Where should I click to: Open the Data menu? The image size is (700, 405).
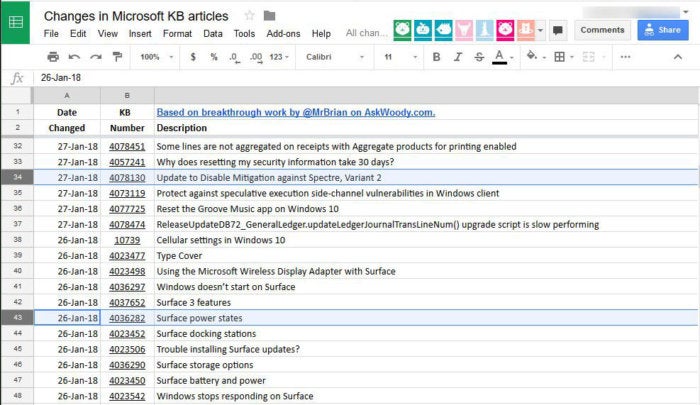coord(212,33)
